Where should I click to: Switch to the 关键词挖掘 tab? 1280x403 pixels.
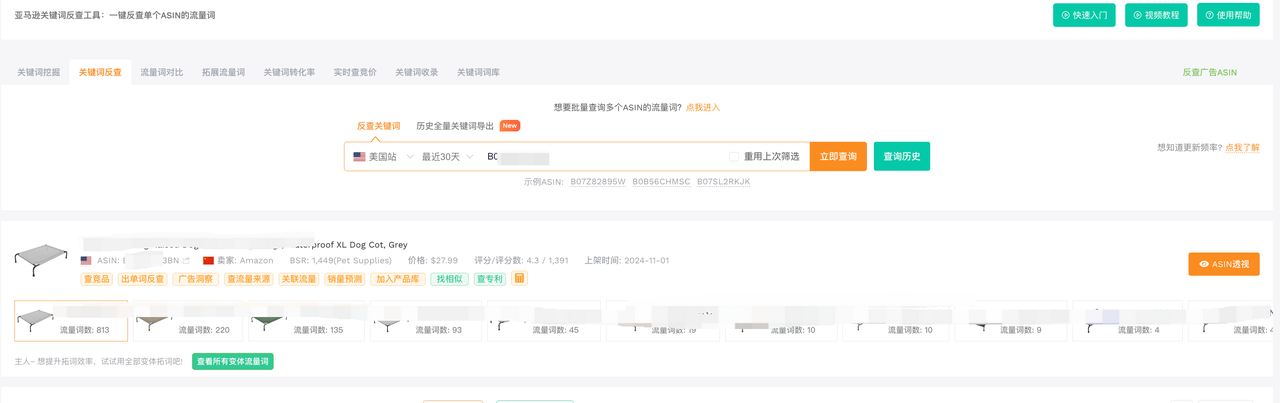click(38, 73)
